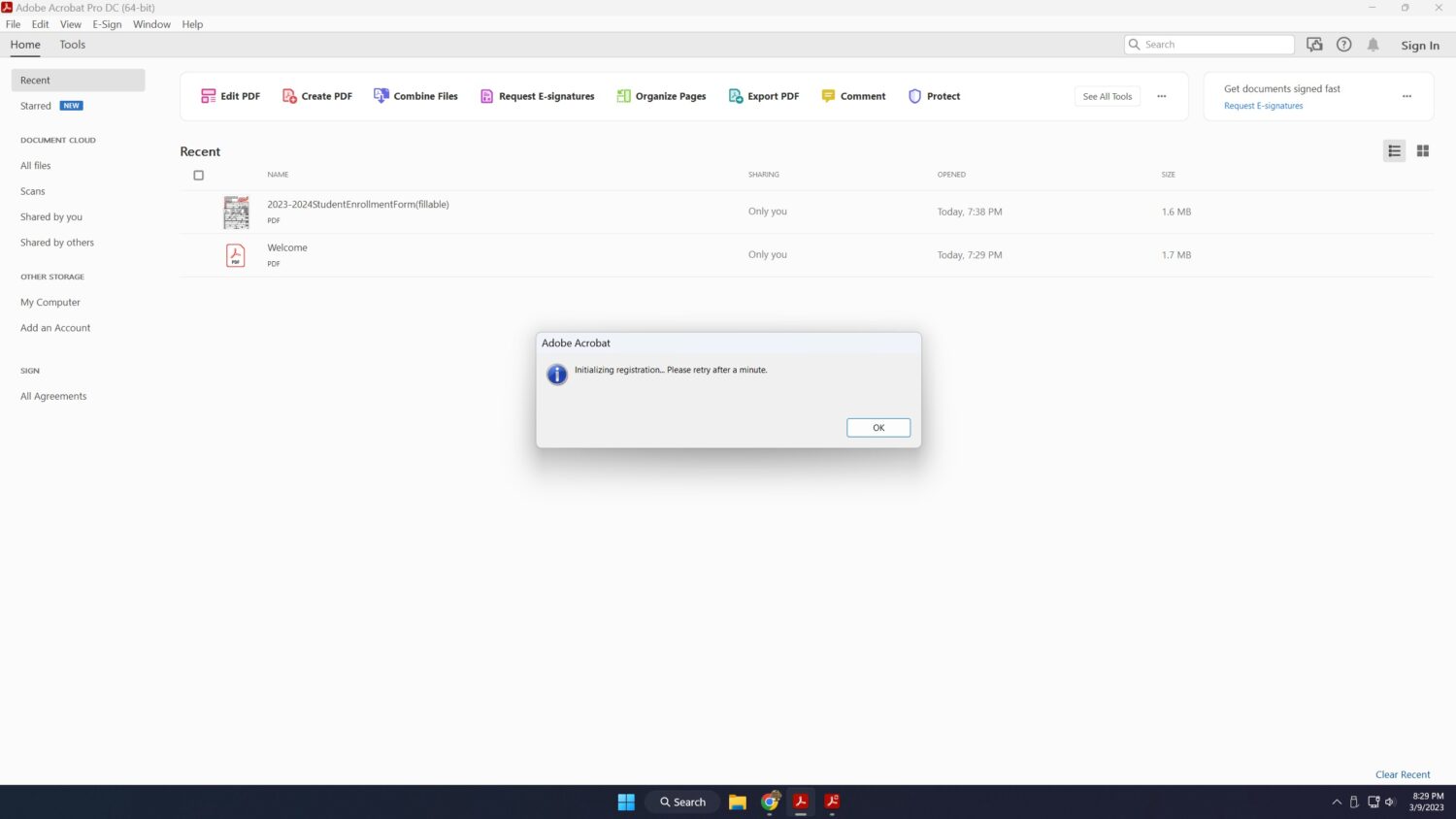The height and width of the screenshot is (819, 1456).
Task: Open the E-Sign menu
Action: [x=107, y=24]
